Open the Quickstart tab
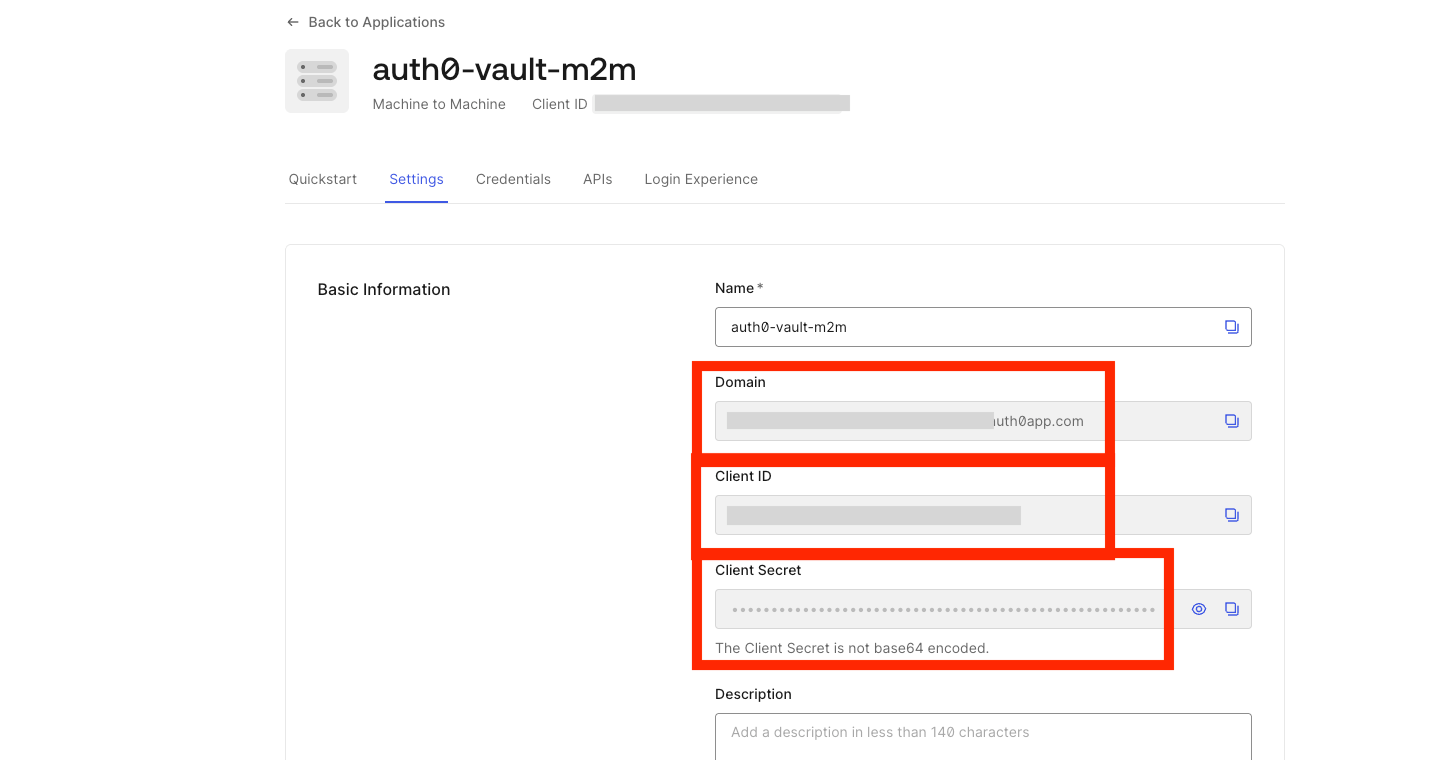Screen dimensions: 1437x760 (x=323, y=179)
